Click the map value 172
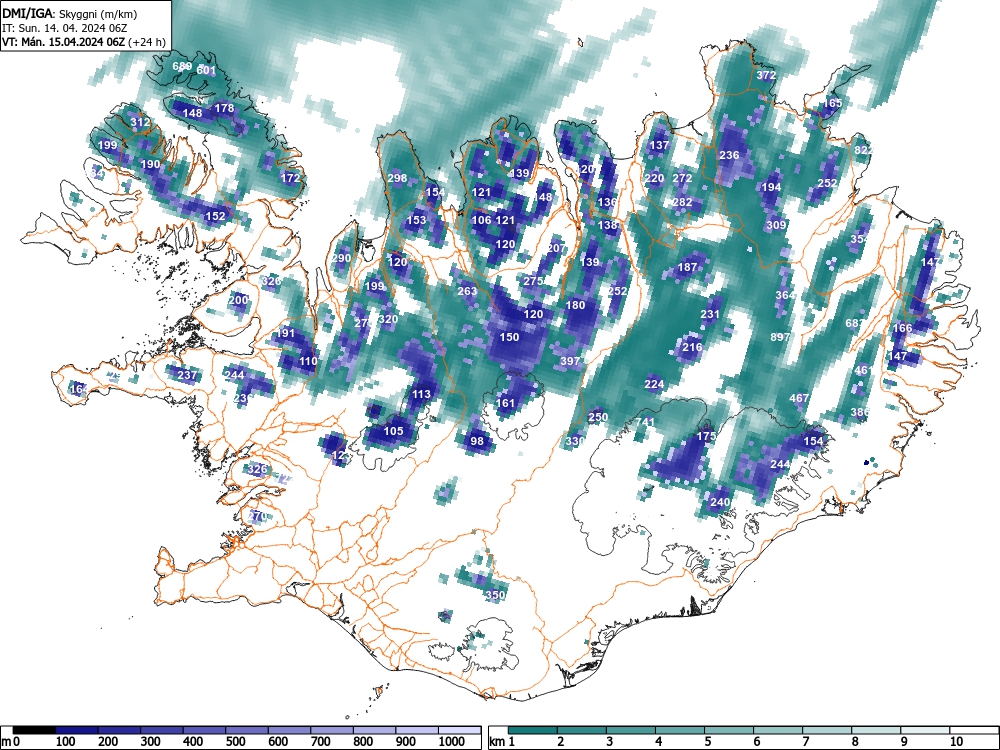 [x=290, y=178]
